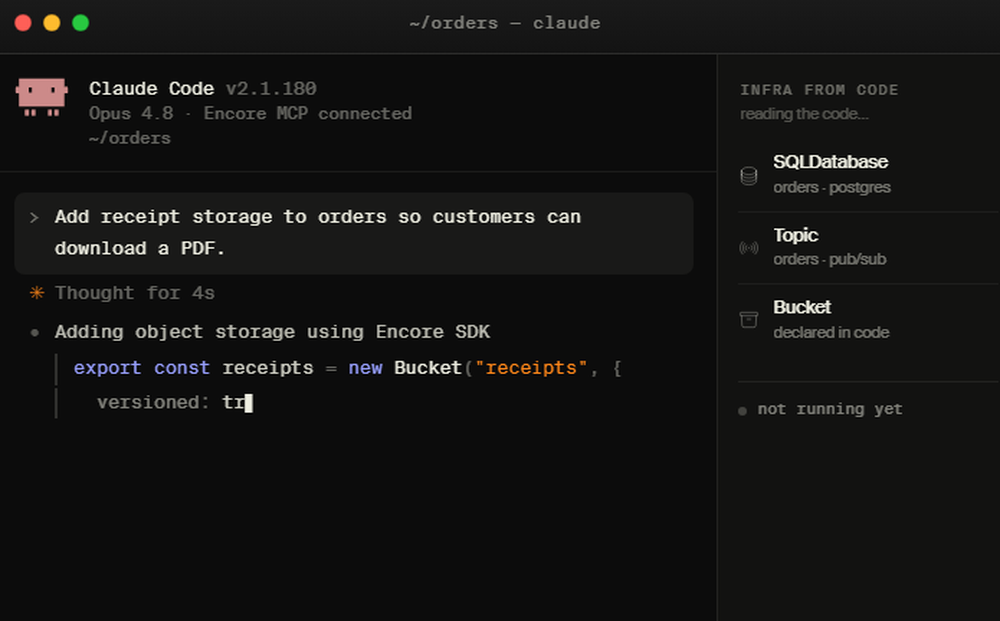Click the '"receipts"' string in the code

coord(531,368)
